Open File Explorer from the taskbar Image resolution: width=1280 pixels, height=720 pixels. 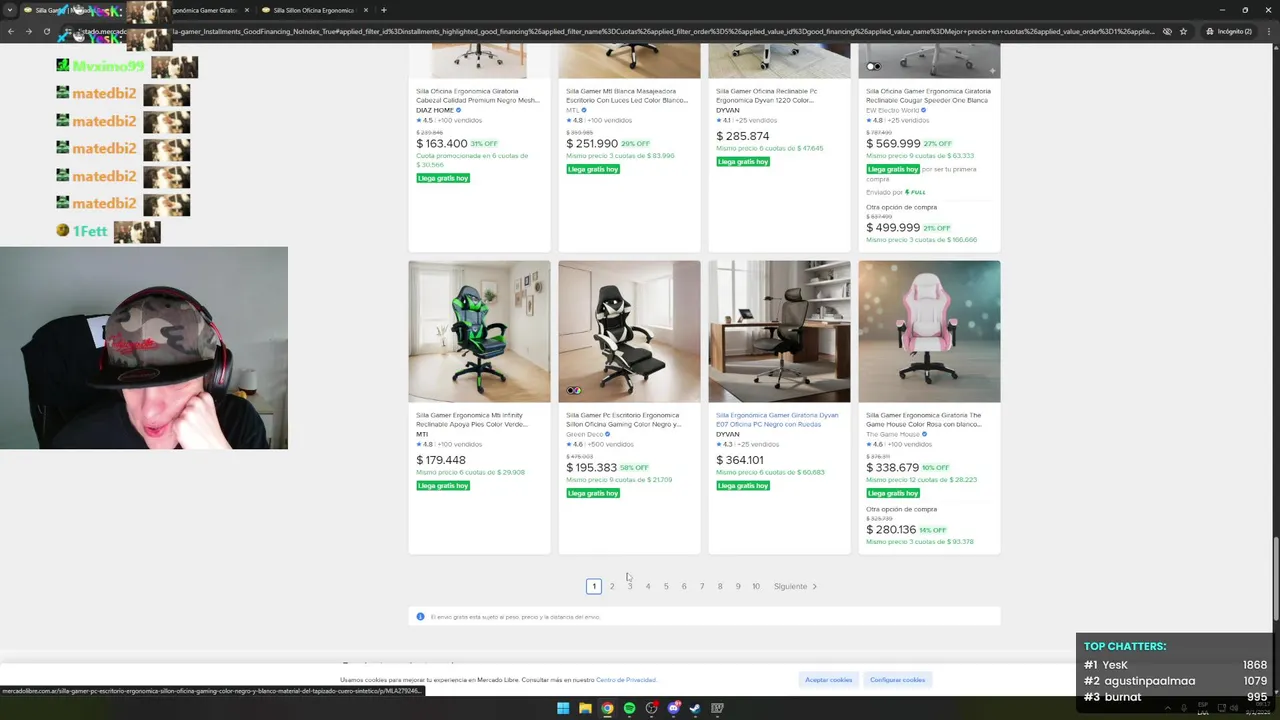585,708
